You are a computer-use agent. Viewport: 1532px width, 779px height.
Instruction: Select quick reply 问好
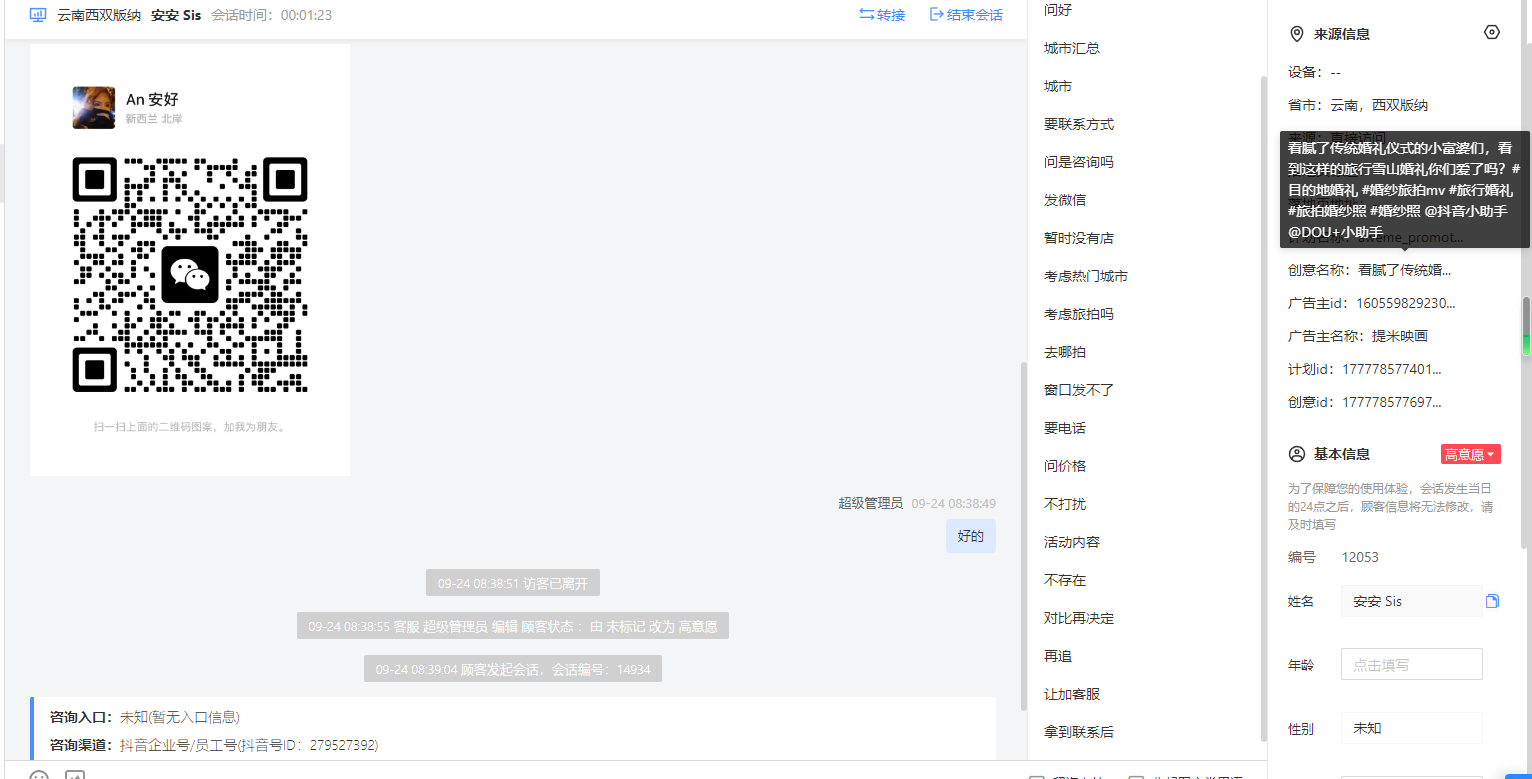pyautogui.click(x=1058, y=10)
